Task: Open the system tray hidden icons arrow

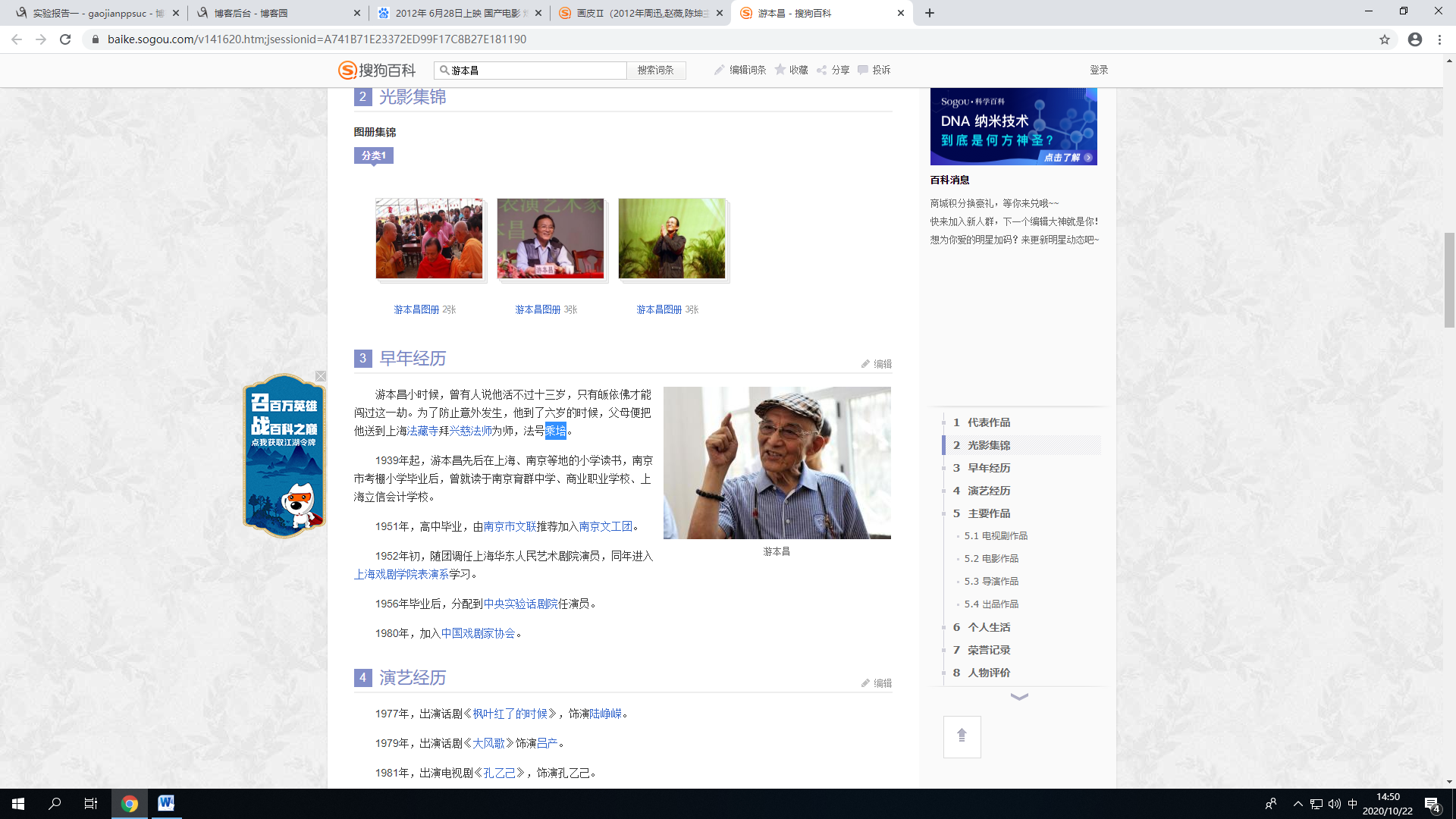Action: point(1298,804)
